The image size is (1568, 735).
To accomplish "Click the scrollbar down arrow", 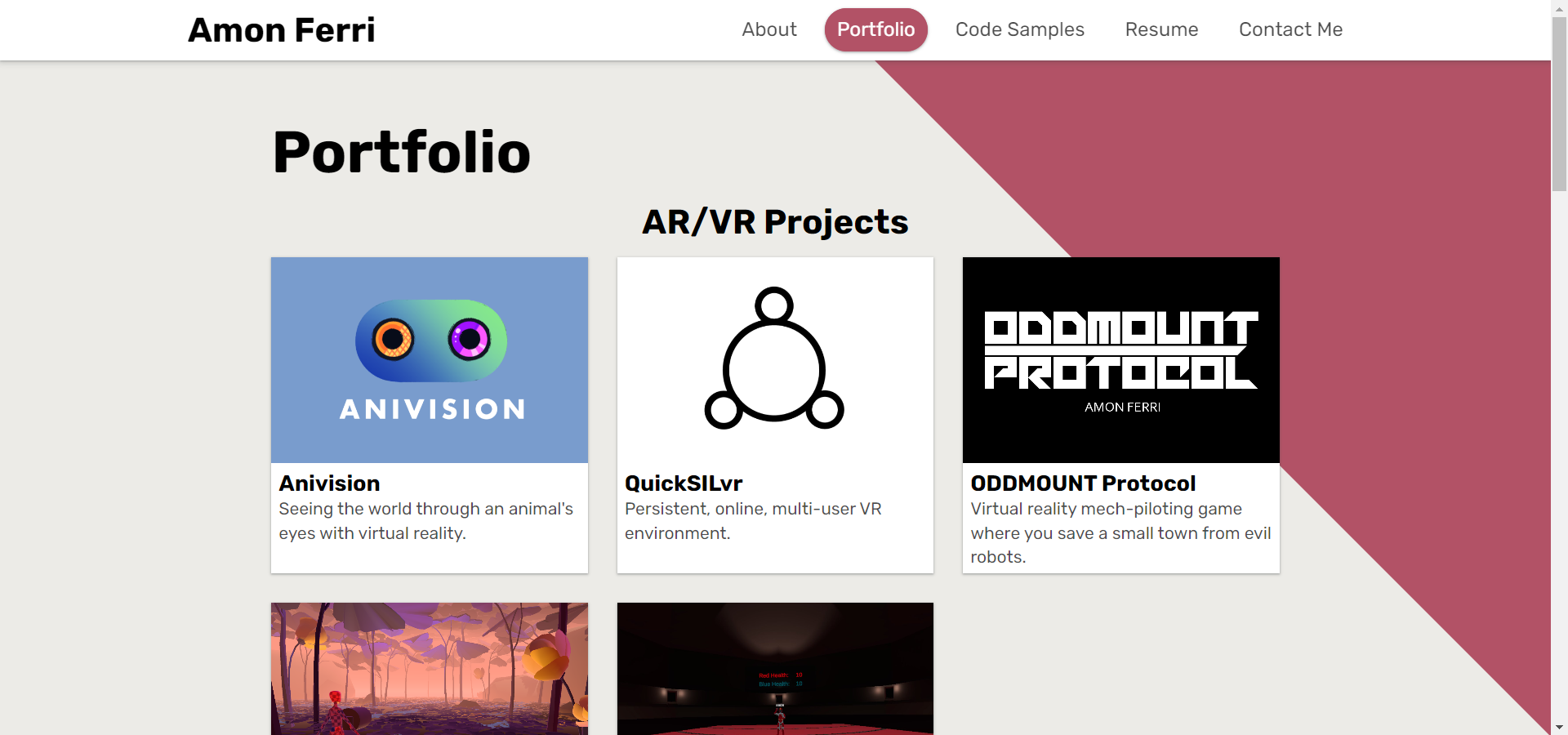I will [1559, 727].
